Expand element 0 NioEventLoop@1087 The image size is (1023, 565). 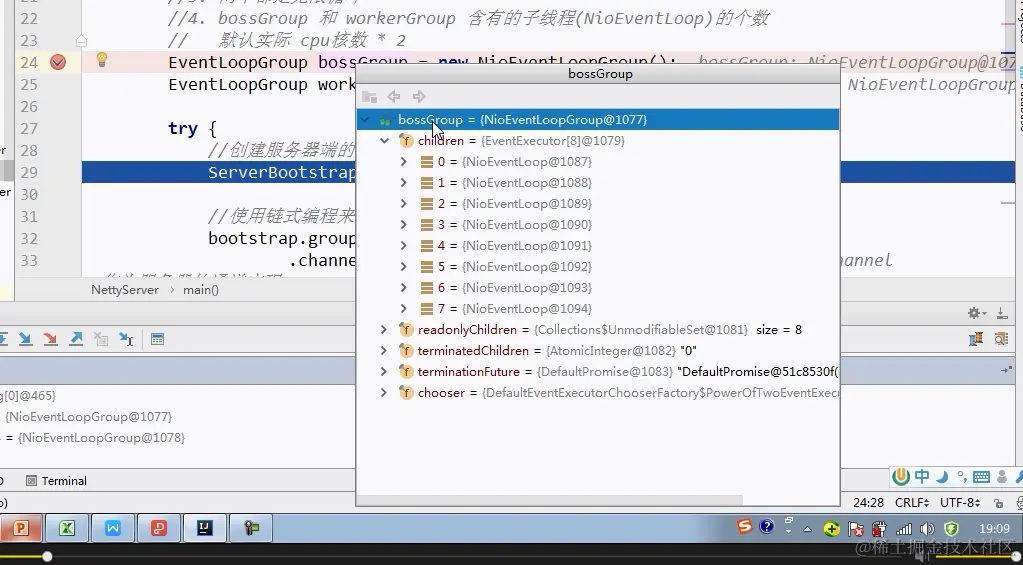point(403,162)
